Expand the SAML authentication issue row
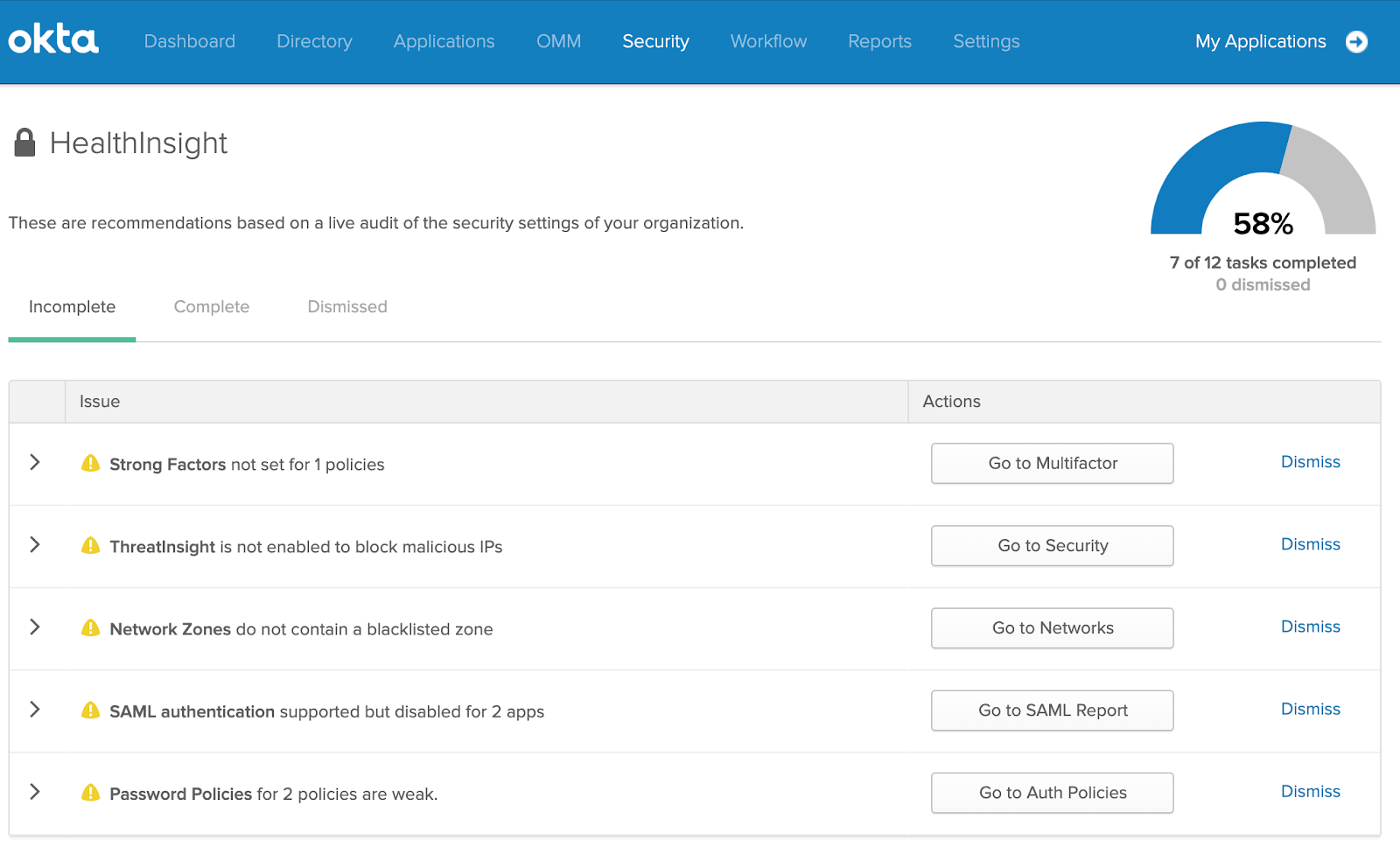The image size is (1400, 854). (x=35, y=710)
